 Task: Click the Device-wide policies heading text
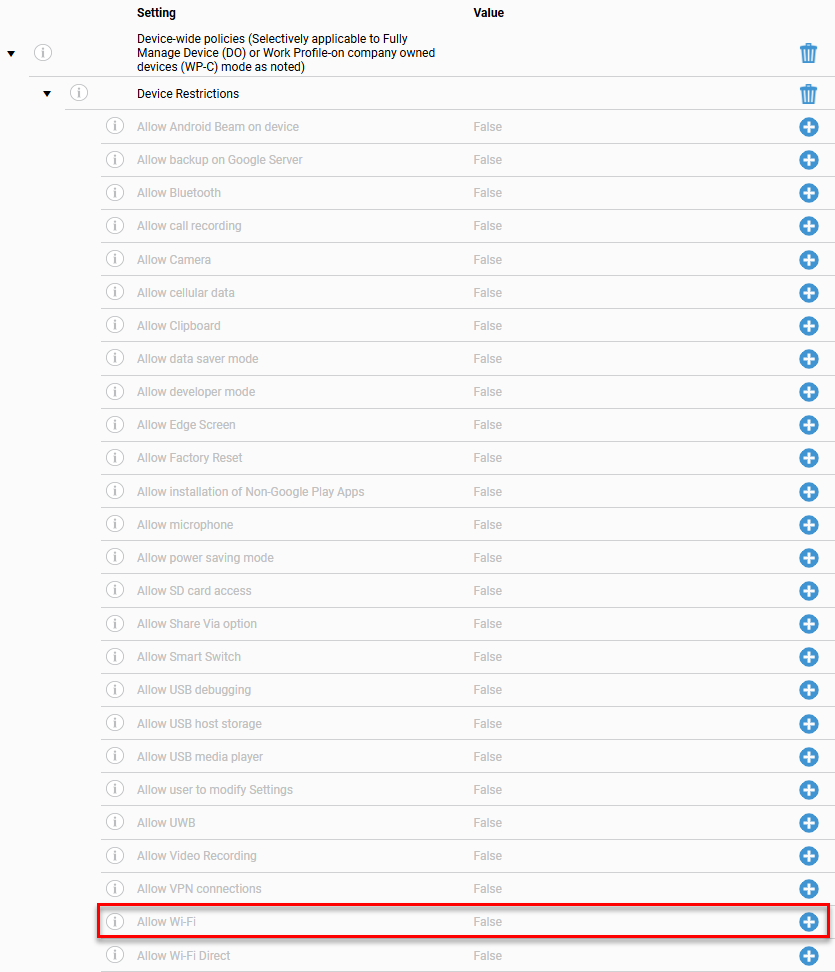286,53
